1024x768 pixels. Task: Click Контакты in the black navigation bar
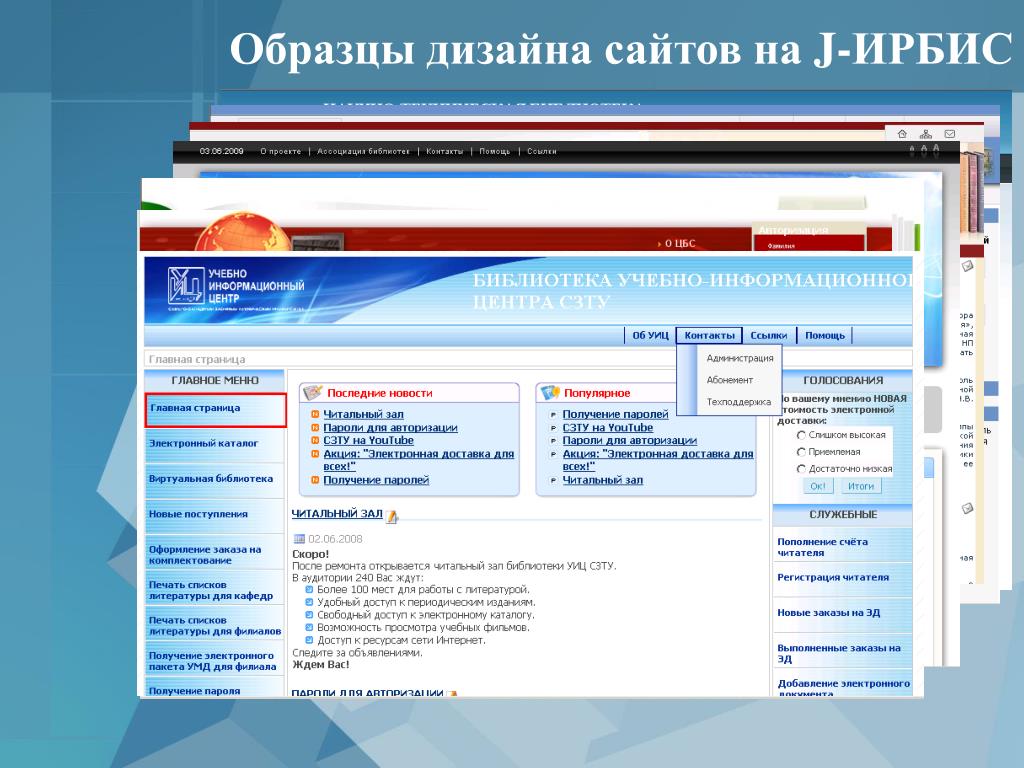point(444,152)
